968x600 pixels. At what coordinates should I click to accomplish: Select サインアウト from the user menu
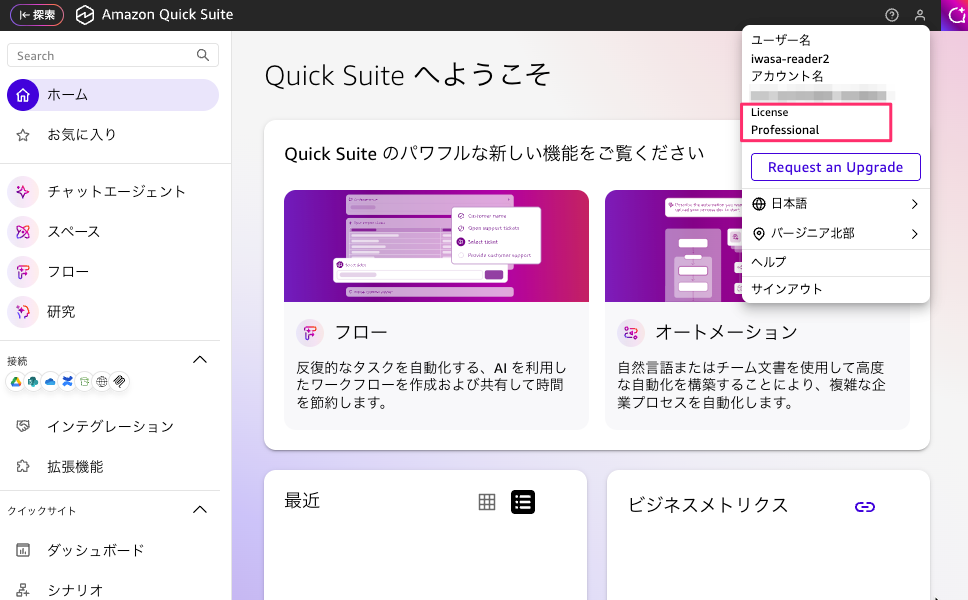[x=787, y=289]
